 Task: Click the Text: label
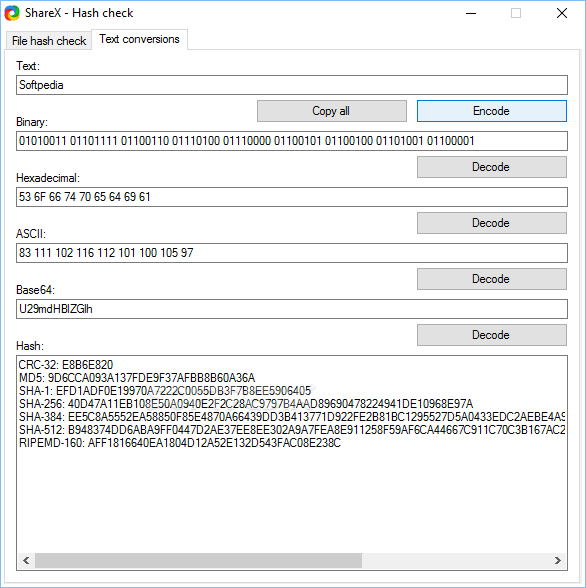[28, 66]
